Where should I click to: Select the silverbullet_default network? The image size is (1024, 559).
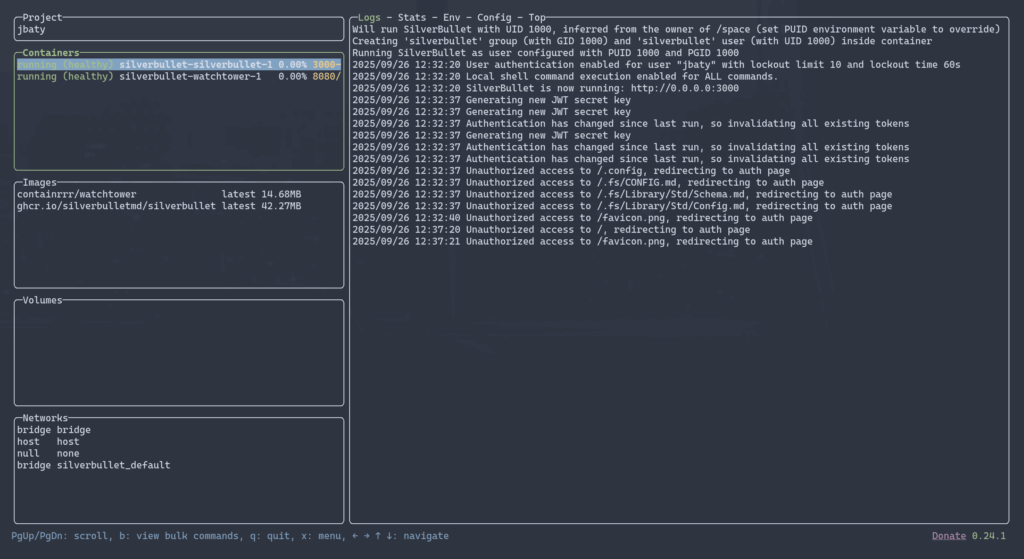click(100, 465)
